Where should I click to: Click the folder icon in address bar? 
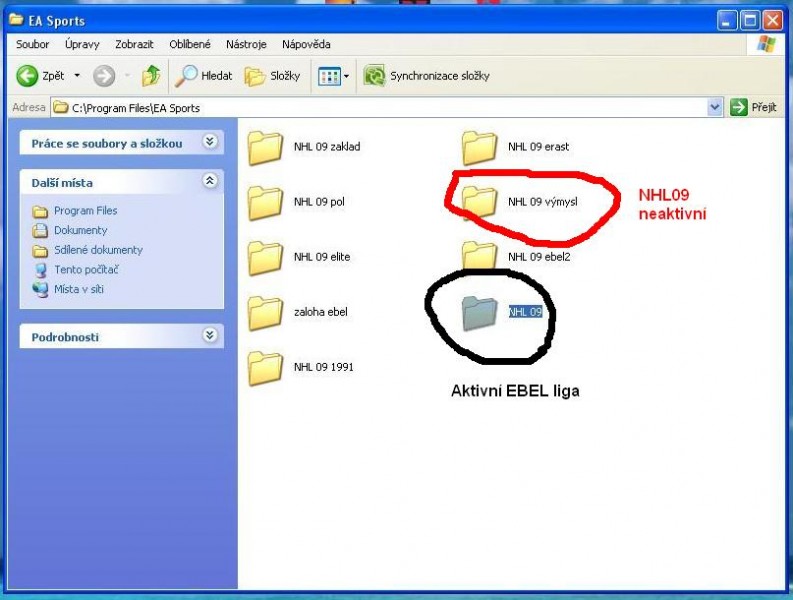click(61, 107)
